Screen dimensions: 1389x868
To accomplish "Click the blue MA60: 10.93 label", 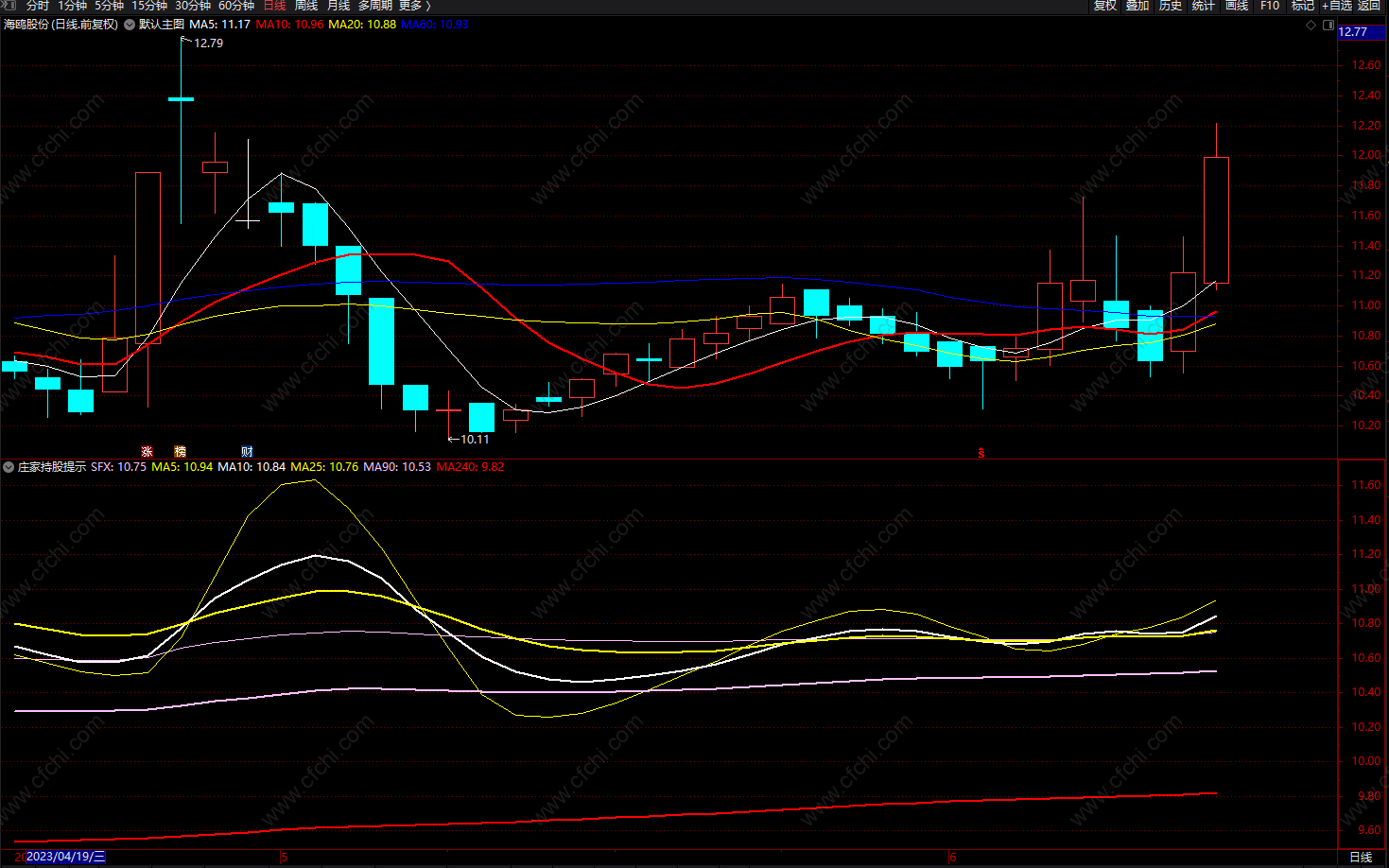I will pos(435,25).
